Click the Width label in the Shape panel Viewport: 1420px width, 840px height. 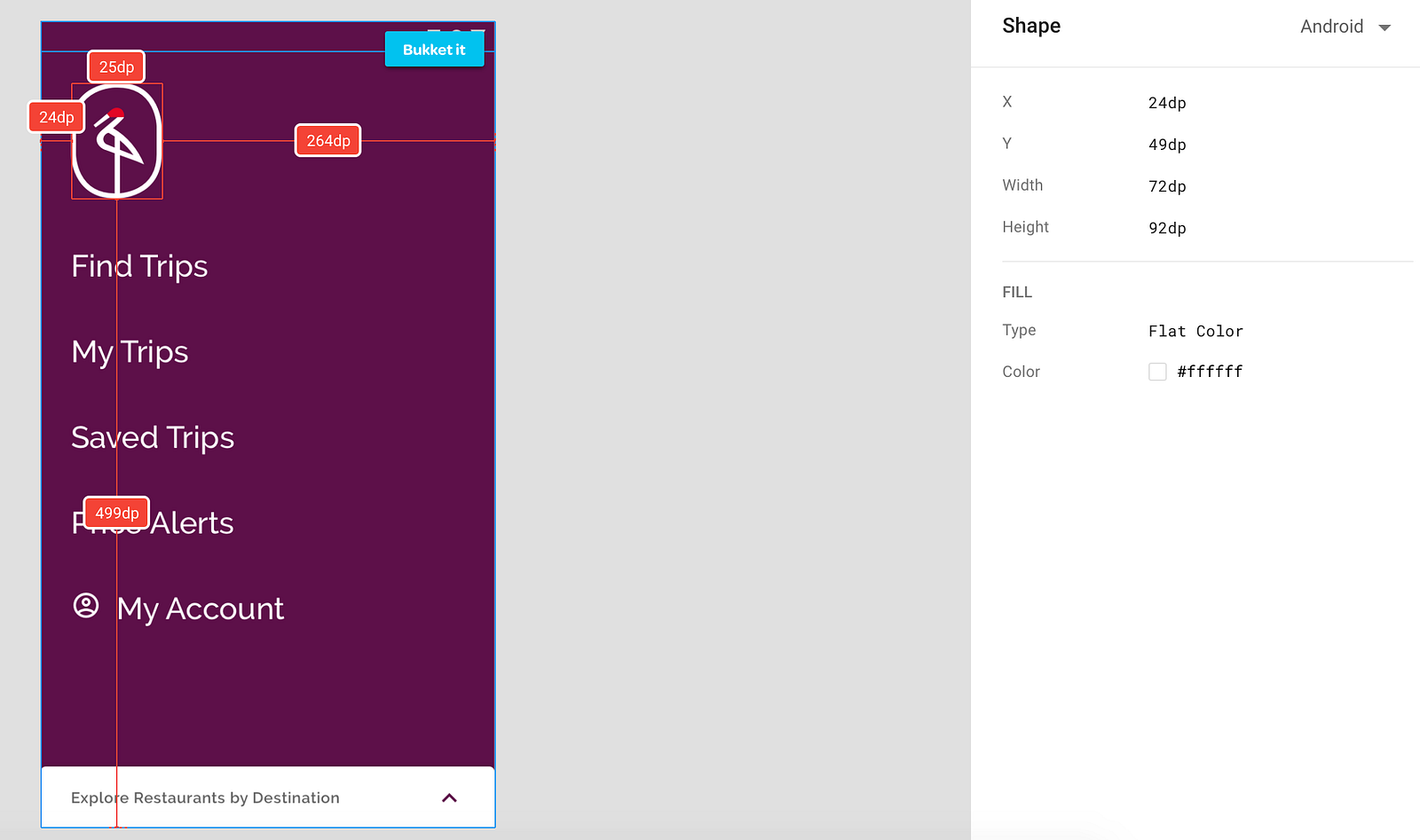(1022, 185)
